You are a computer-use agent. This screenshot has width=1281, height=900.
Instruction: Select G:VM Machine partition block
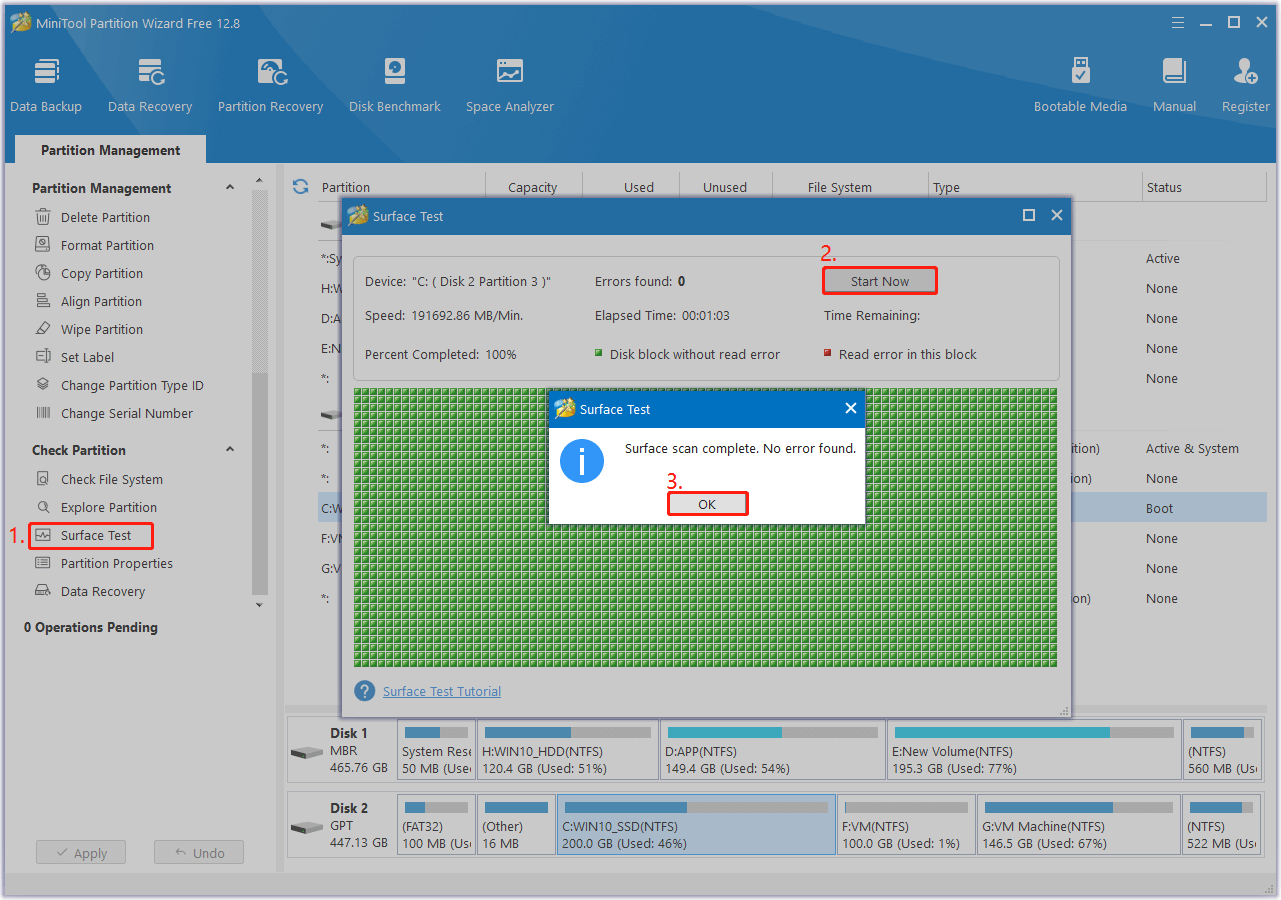1079,824
